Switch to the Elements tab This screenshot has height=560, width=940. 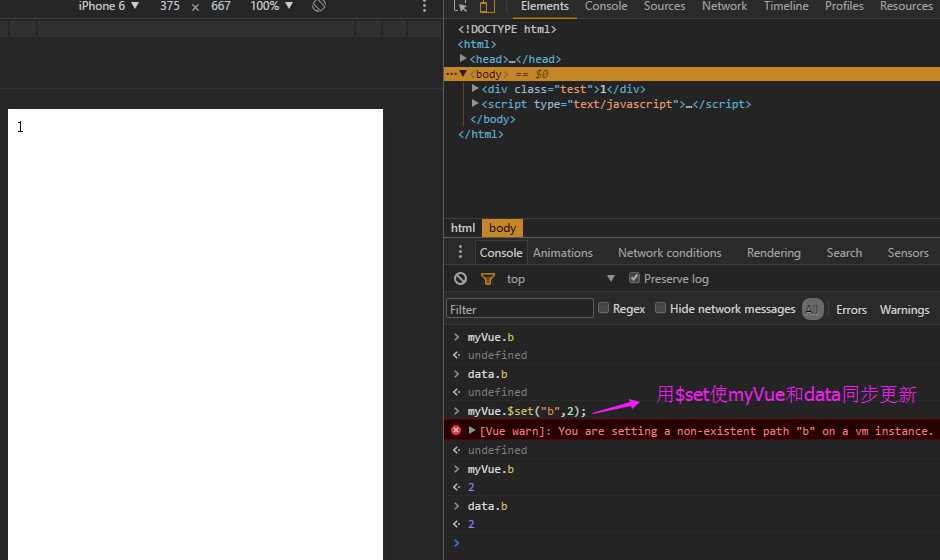[544, 7]
